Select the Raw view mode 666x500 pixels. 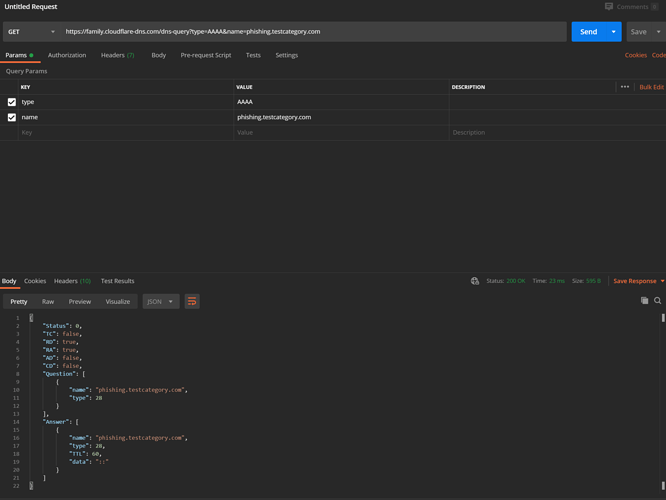(x=48, y=301)
